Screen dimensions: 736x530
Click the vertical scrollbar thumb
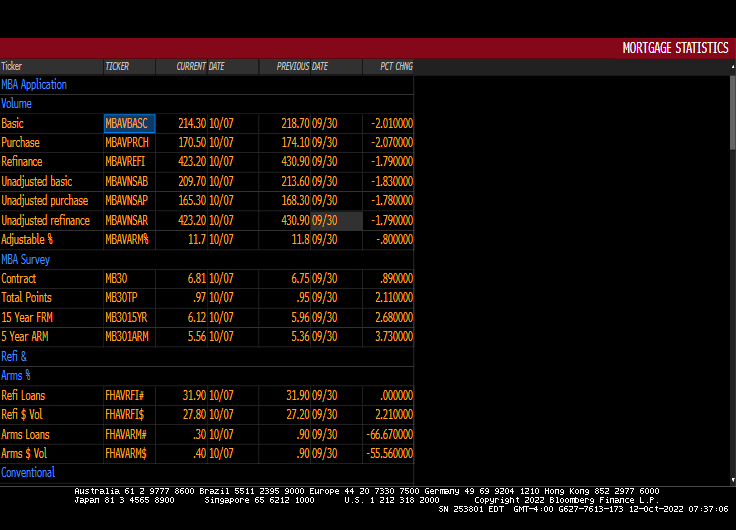coord(731,110)
